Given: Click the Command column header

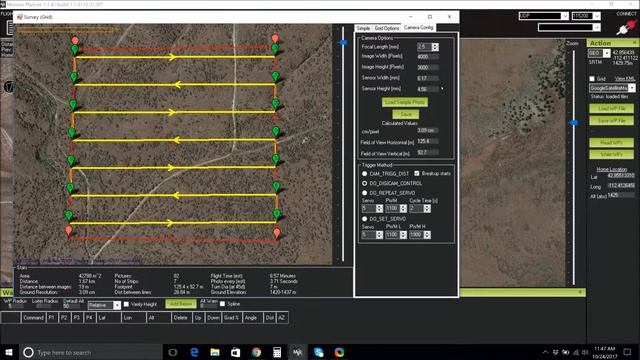Looking at the screenshot, I should (33, 318).
